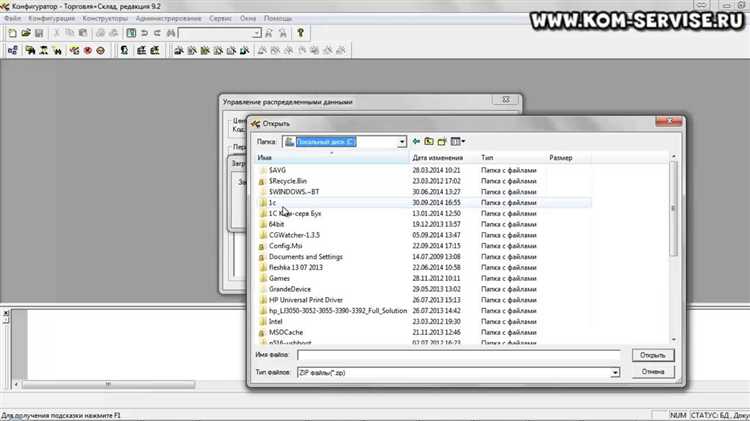750x421 pixels.
Task: Sort by the Имя column header
Action: (x=331, y=157)
